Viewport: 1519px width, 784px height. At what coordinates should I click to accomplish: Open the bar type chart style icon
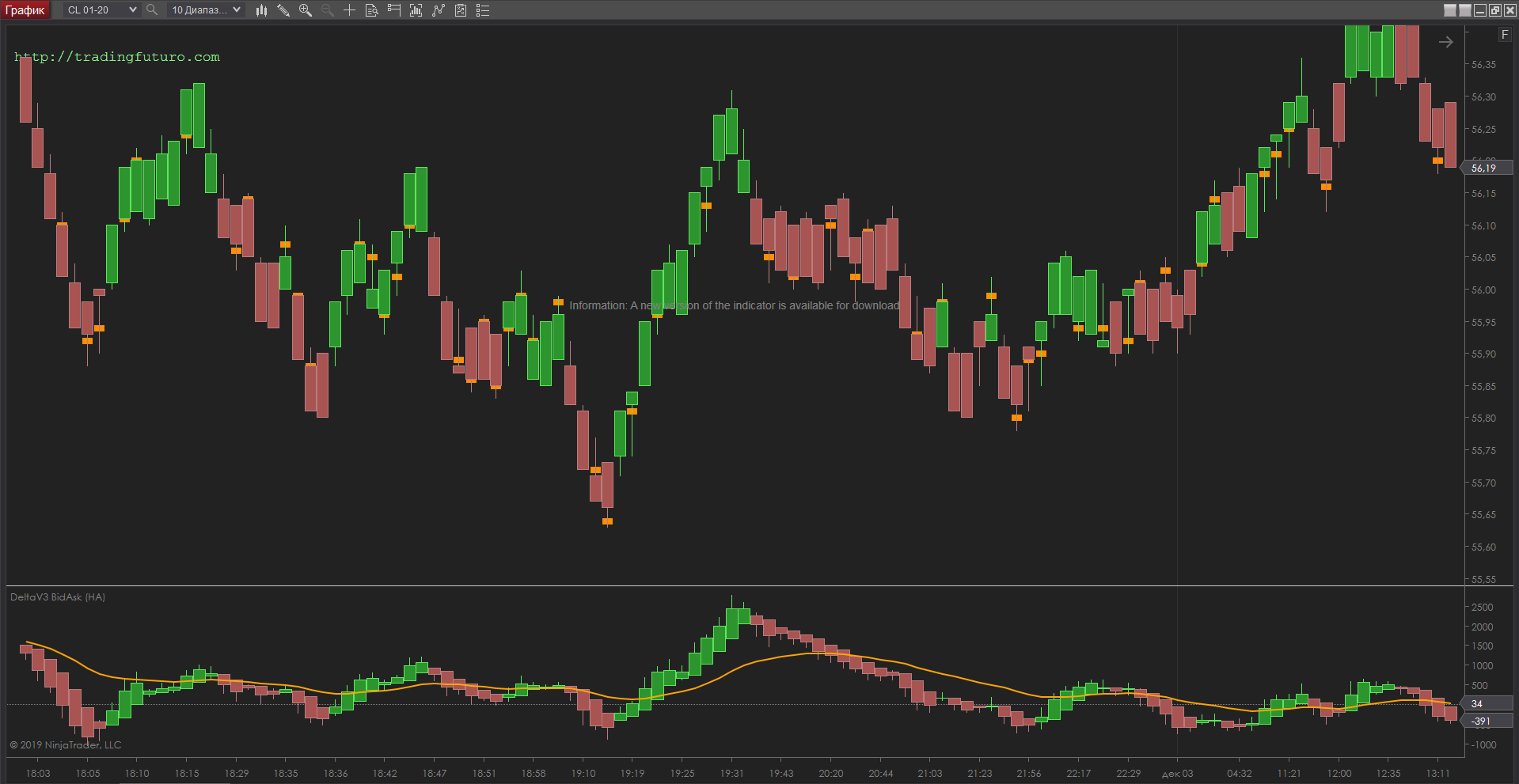261,10
